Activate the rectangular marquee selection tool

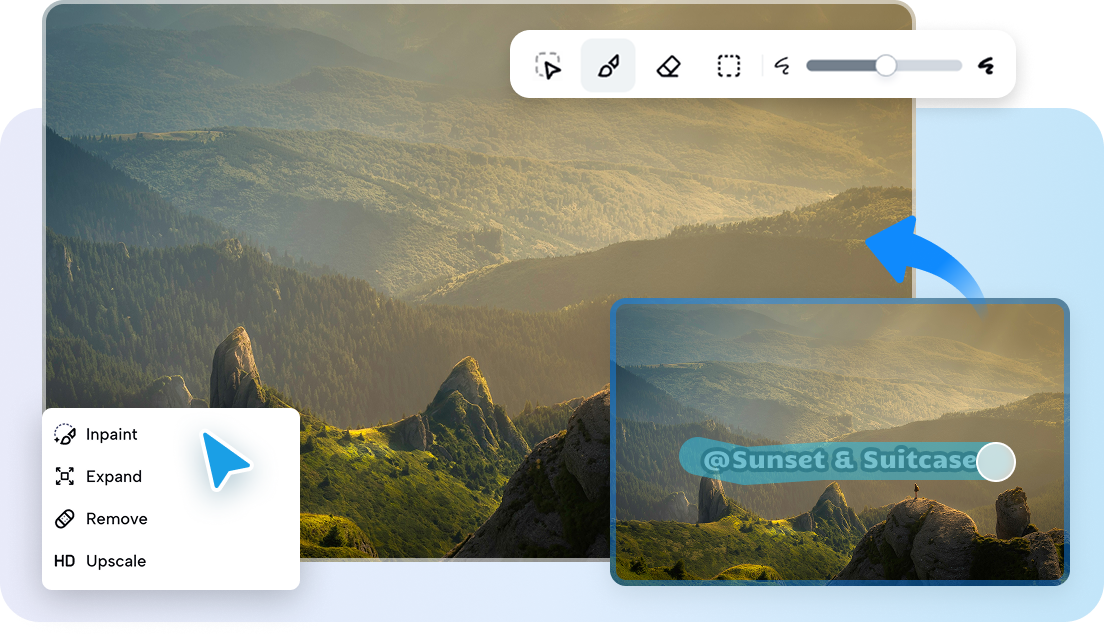tap(728, 65)
